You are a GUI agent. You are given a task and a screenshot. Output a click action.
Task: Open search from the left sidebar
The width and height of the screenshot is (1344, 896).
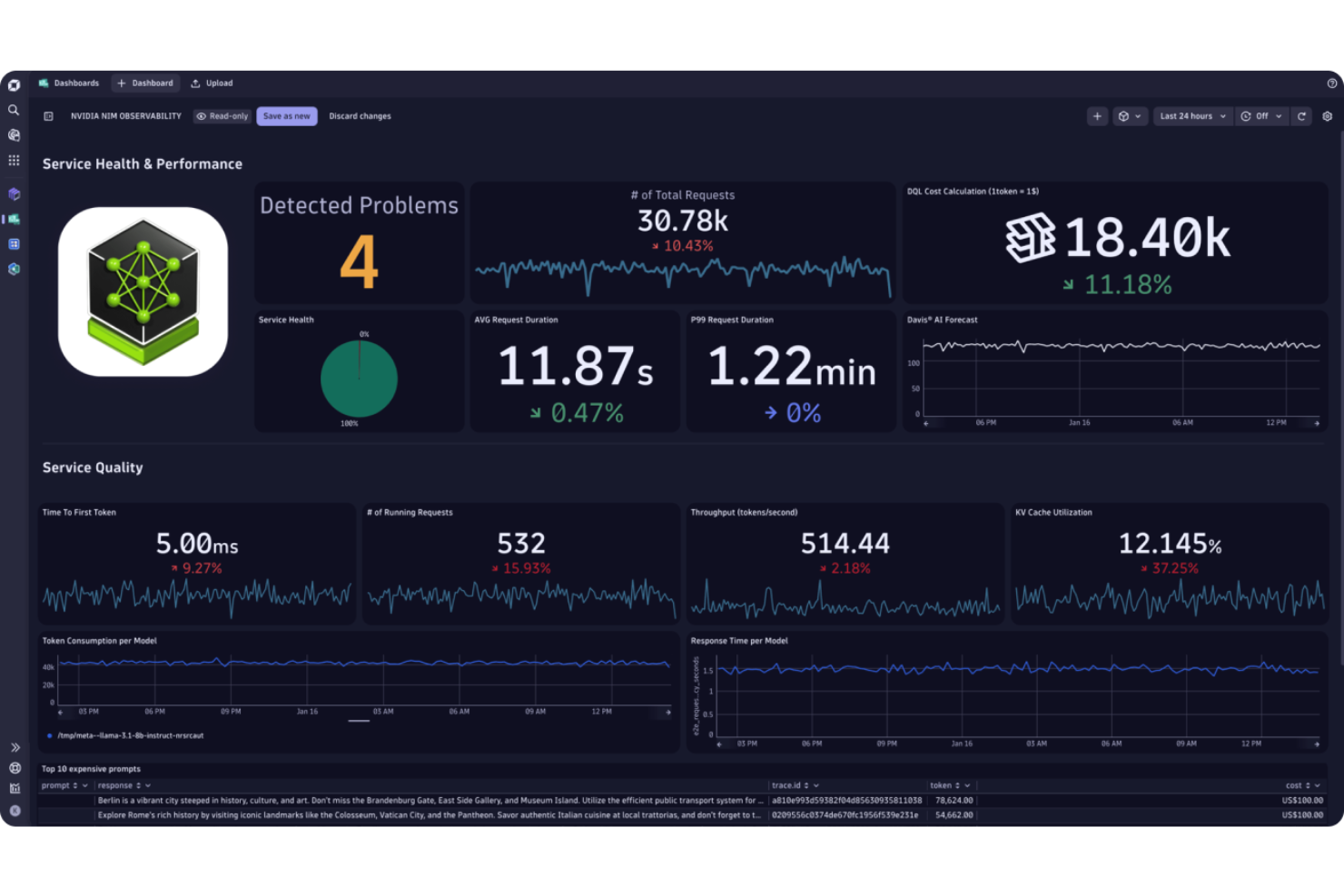(x=14, y=110)
